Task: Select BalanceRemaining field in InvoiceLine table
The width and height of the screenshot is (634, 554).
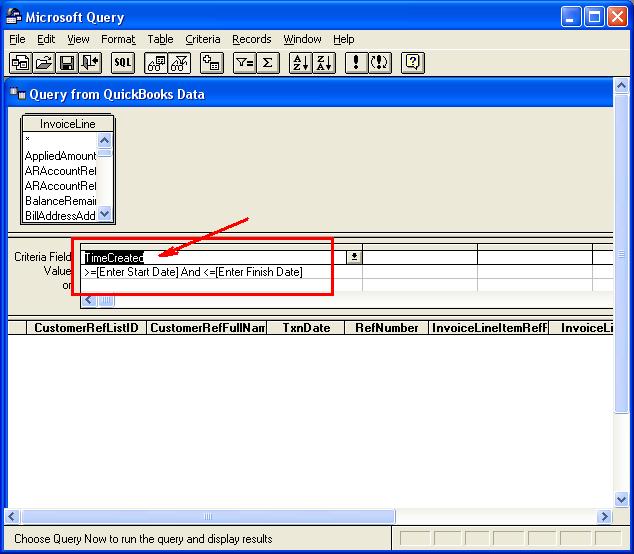Action: 60,201
